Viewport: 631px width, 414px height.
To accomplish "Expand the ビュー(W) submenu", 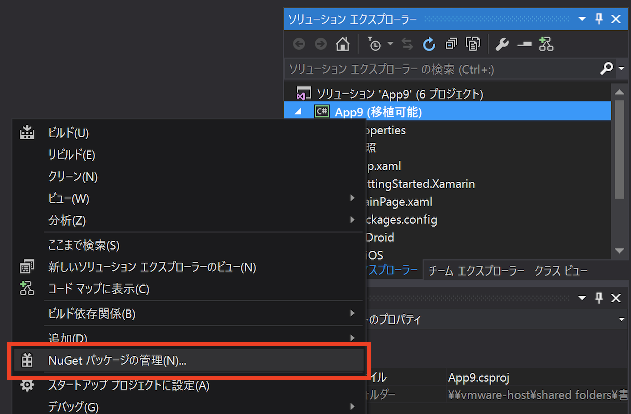I will 189,198.
